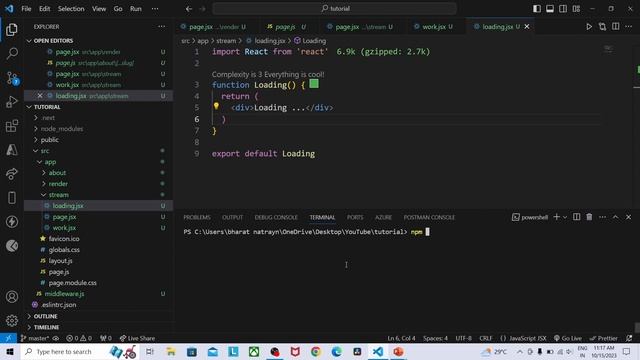The height and width of the screenshot is (360, 640).
Task: Open the Run menu
Action: click(x=136, y=9)
